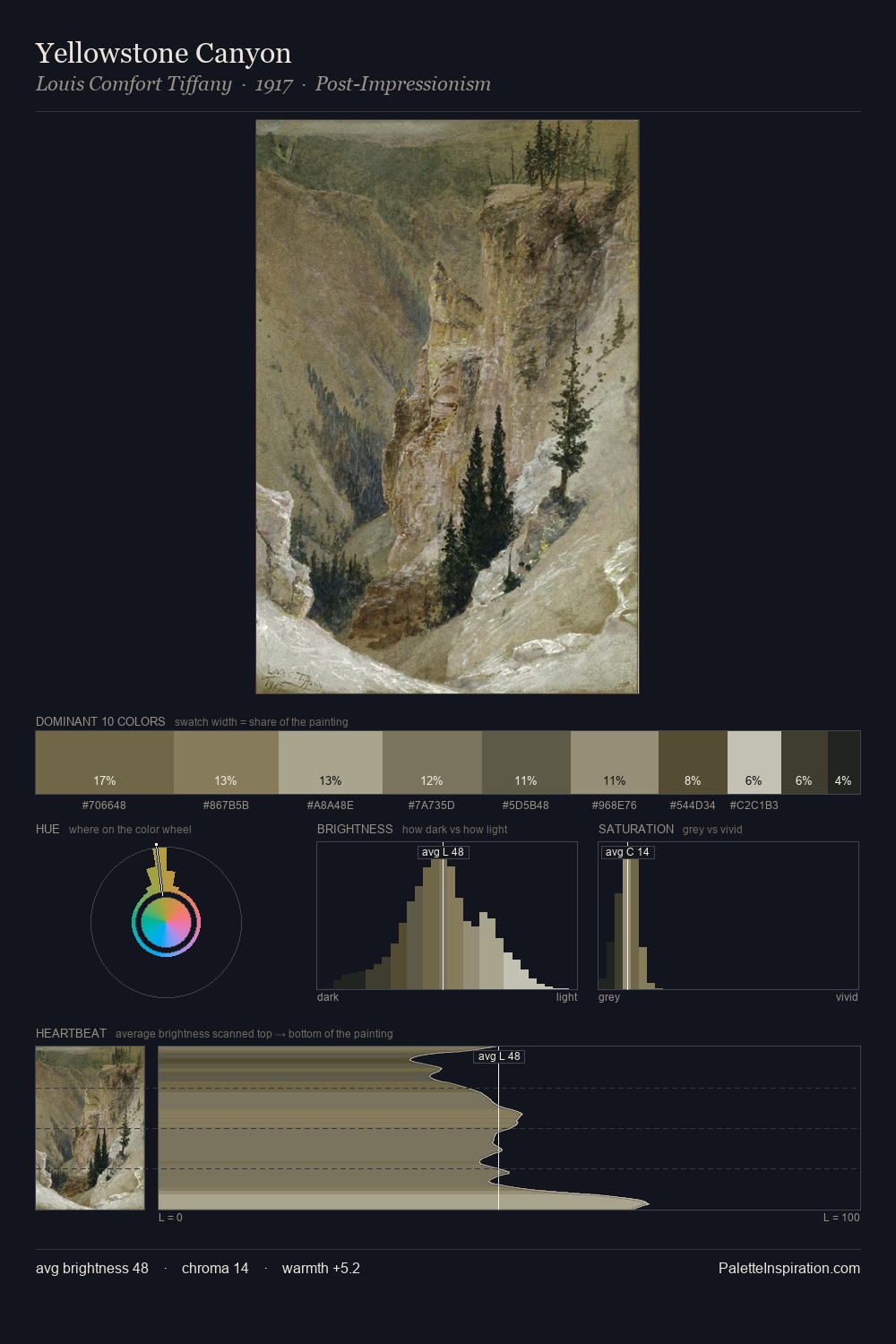The image size is (896, 1344).
Task: Click the hex code text '#867B5B'
Action: click(x=226, y=805)
